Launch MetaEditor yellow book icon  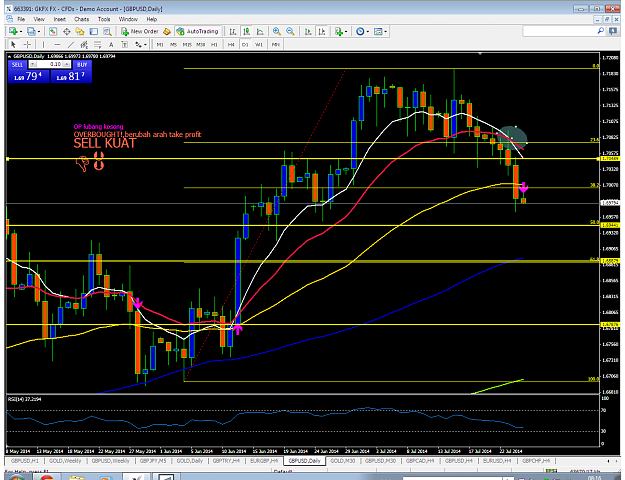click(167, 31)
